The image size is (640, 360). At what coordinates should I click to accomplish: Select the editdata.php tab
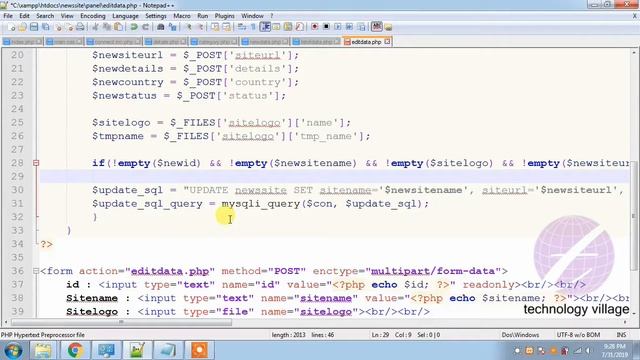(366, 42)
